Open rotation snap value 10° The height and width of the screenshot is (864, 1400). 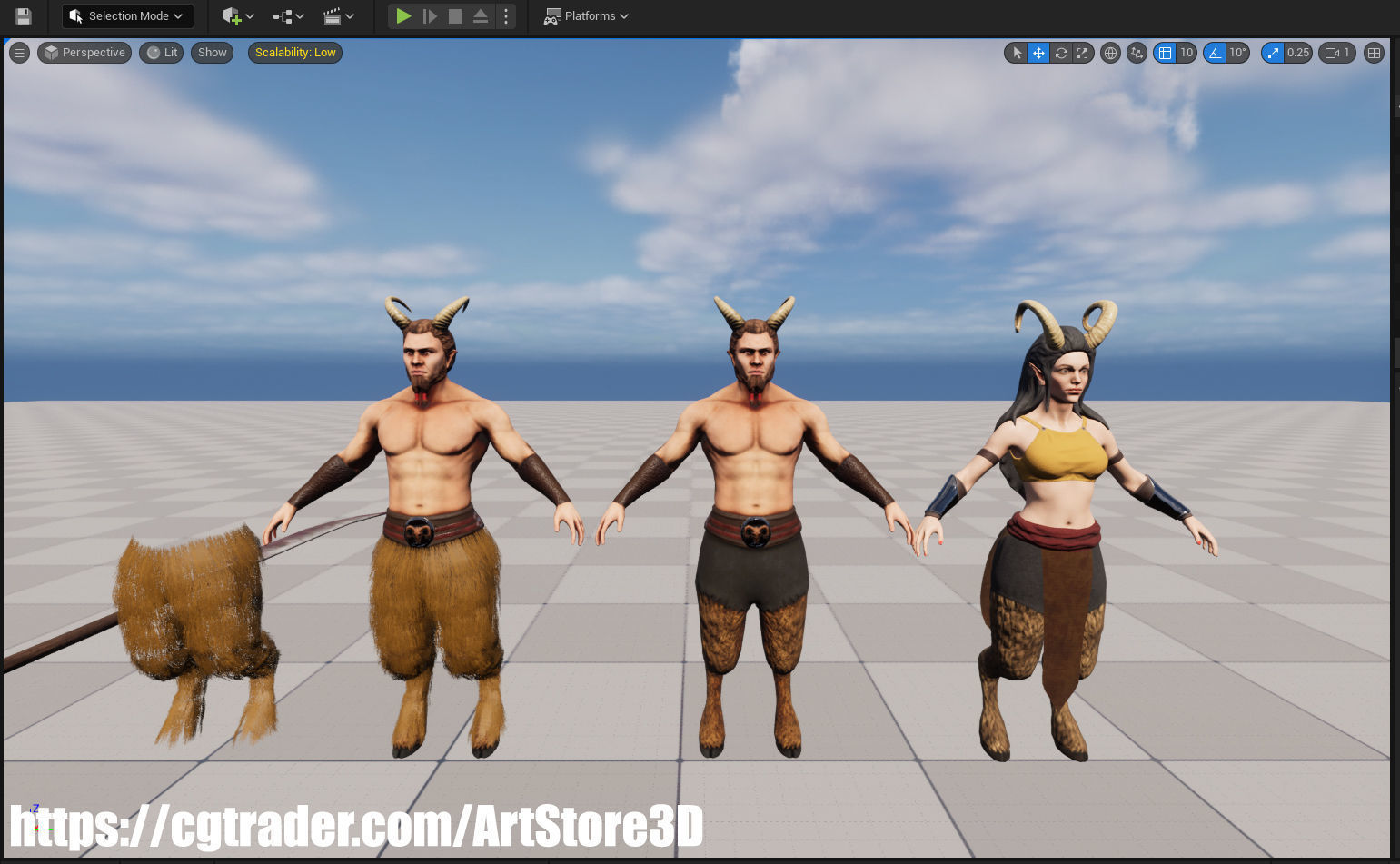click(x=1237, y=53)
